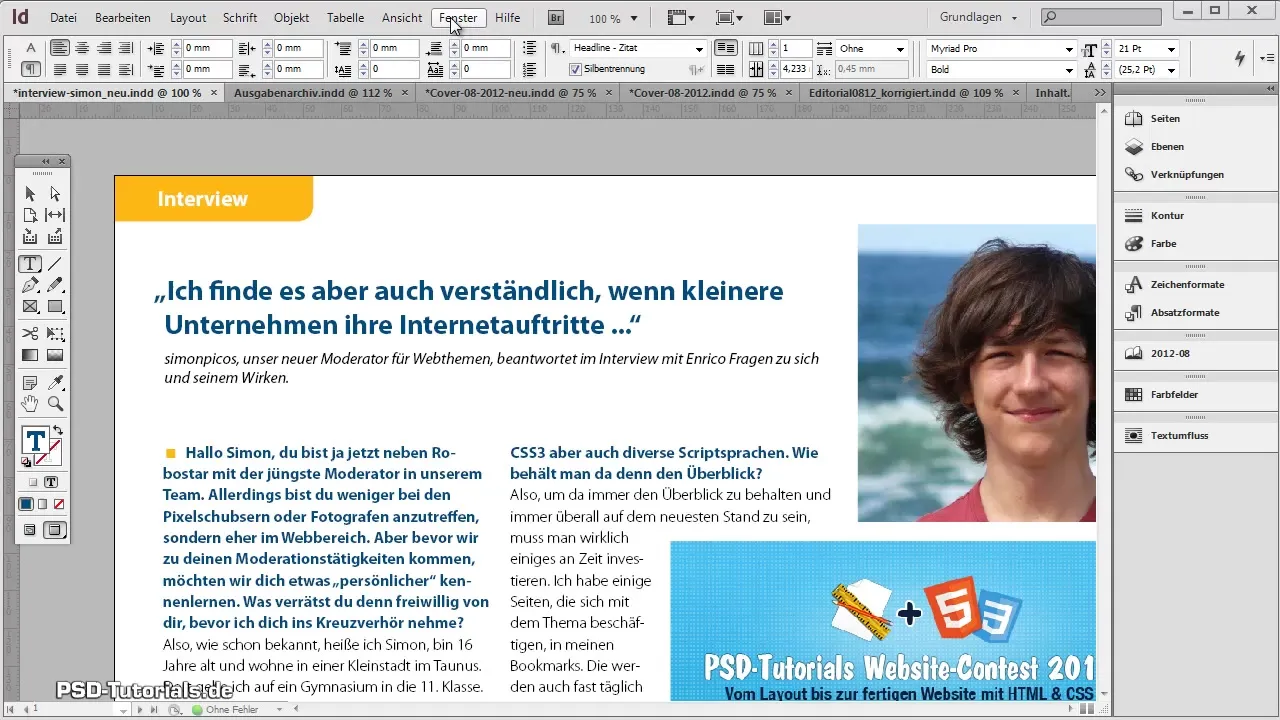Click the Bridge (Br) button
1280x720 pixels.
[x=556, y=18]
